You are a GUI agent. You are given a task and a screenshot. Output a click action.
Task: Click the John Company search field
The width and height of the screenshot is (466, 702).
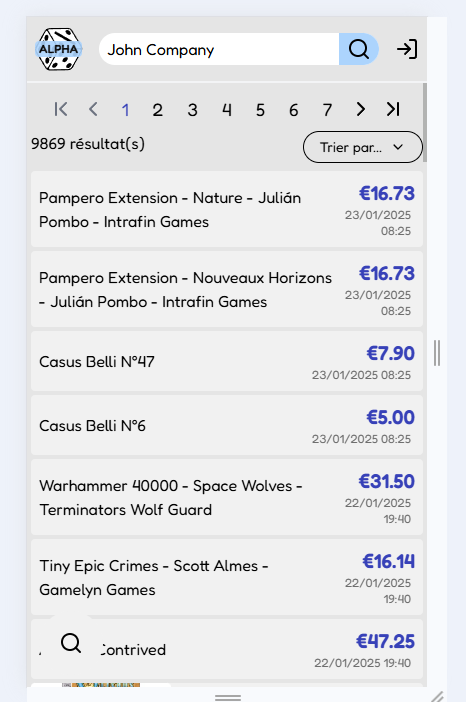pos(219,49)
